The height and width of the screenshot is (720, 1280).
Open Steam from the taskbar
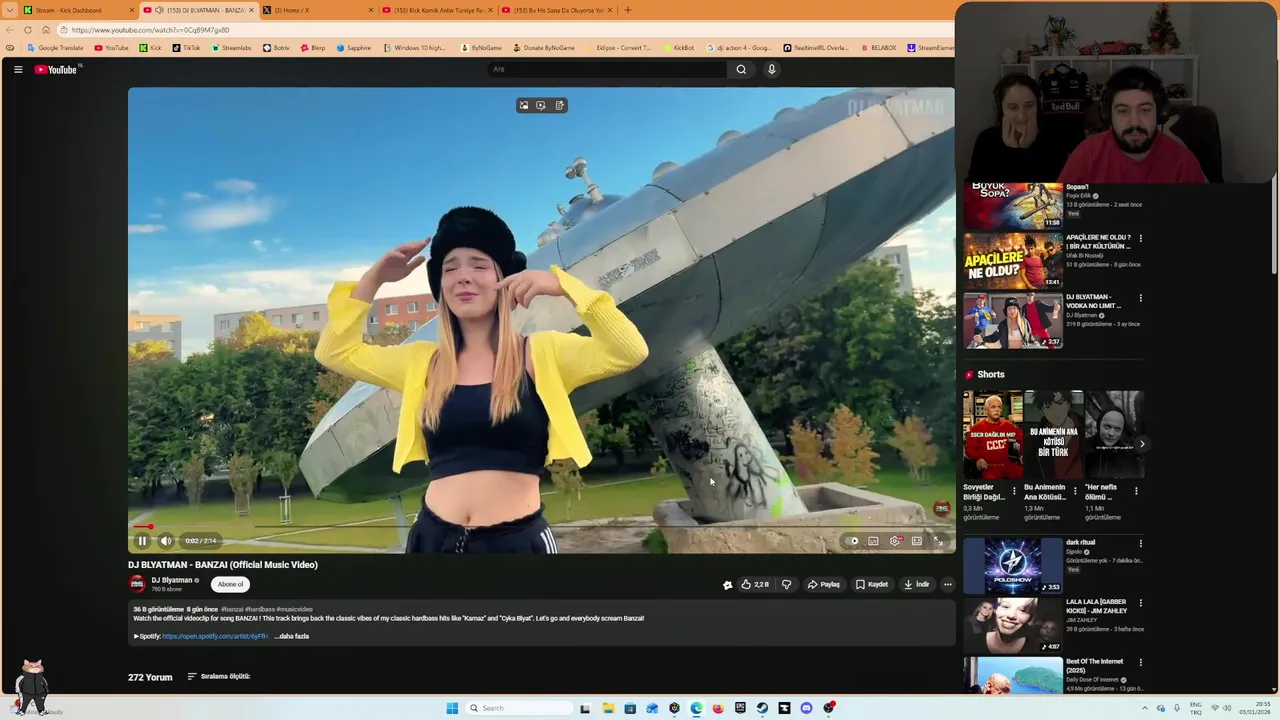tap(762, 708)
